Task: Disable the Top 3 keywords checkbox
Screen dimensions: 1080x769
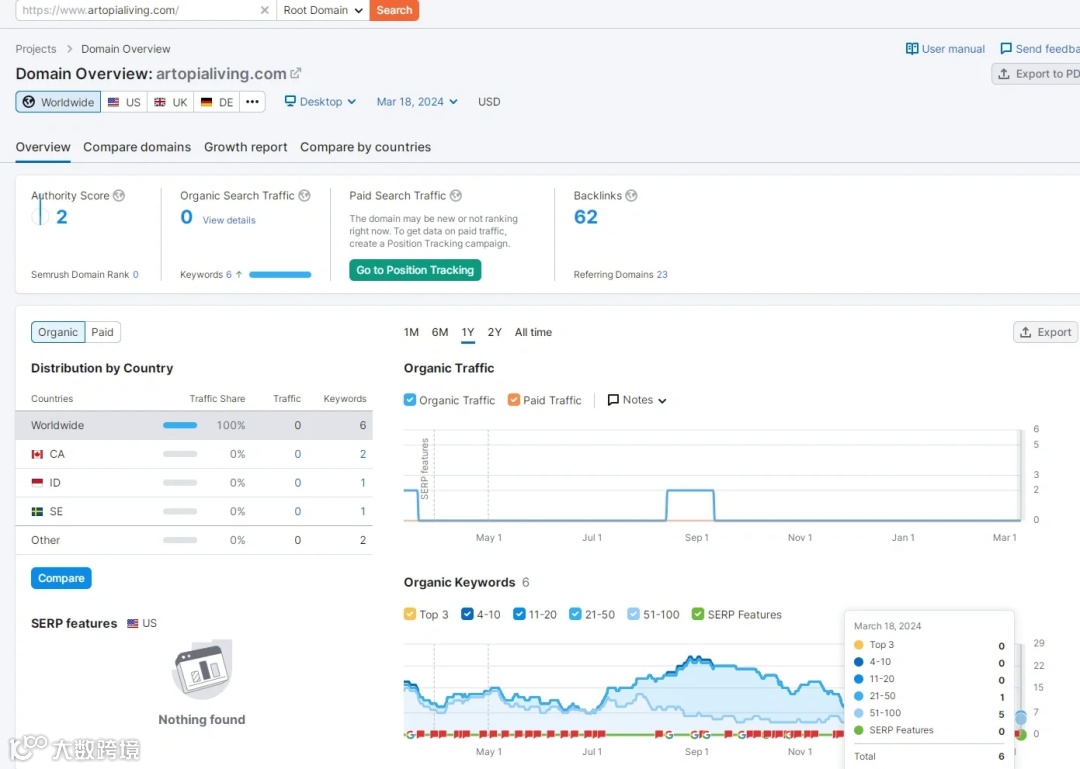Action: tap(410, 614)
